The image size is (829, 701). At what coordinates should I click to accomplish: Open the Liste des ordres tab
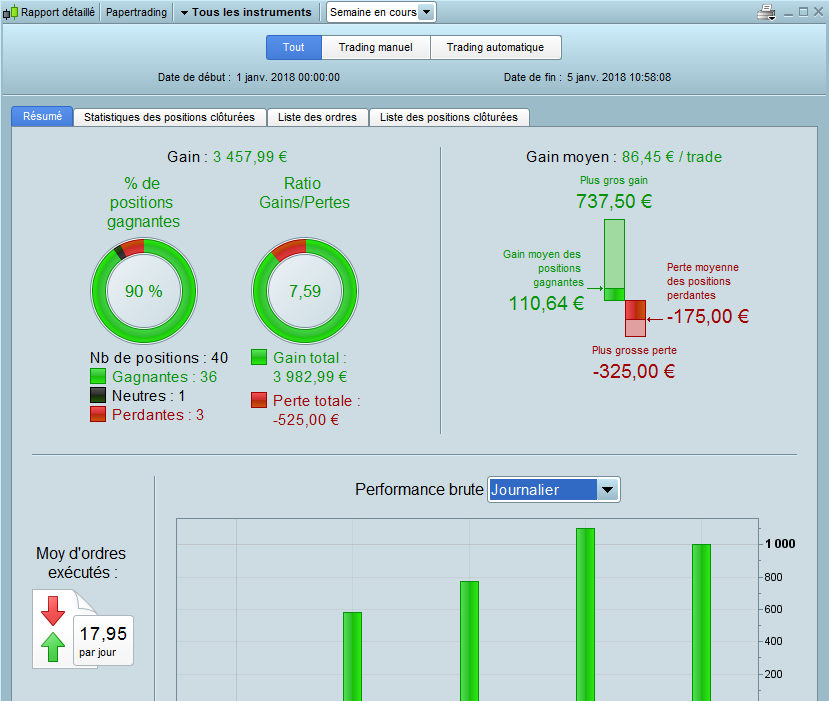pos(317,117)
